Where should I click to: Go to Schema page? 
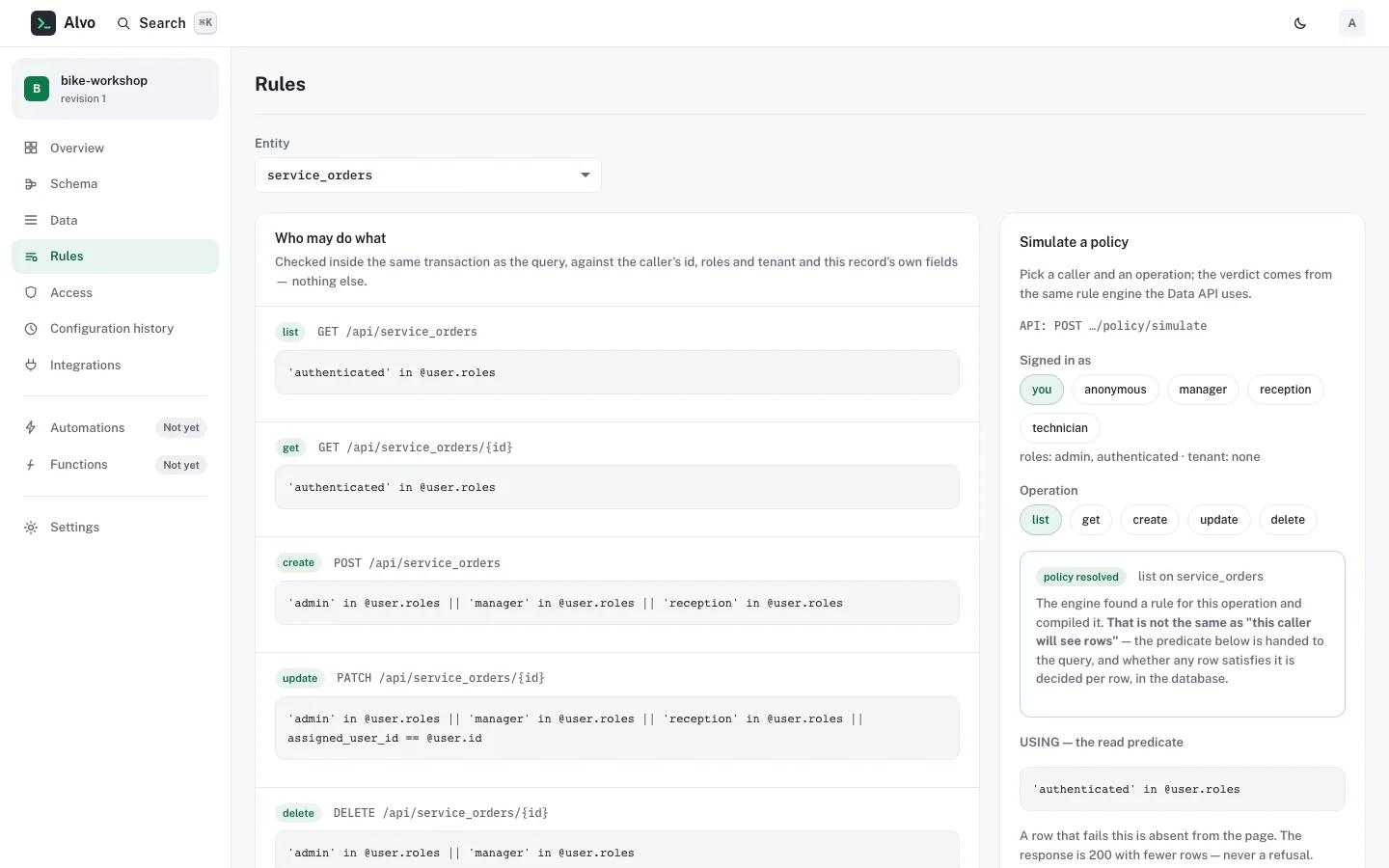pos(116,184)
